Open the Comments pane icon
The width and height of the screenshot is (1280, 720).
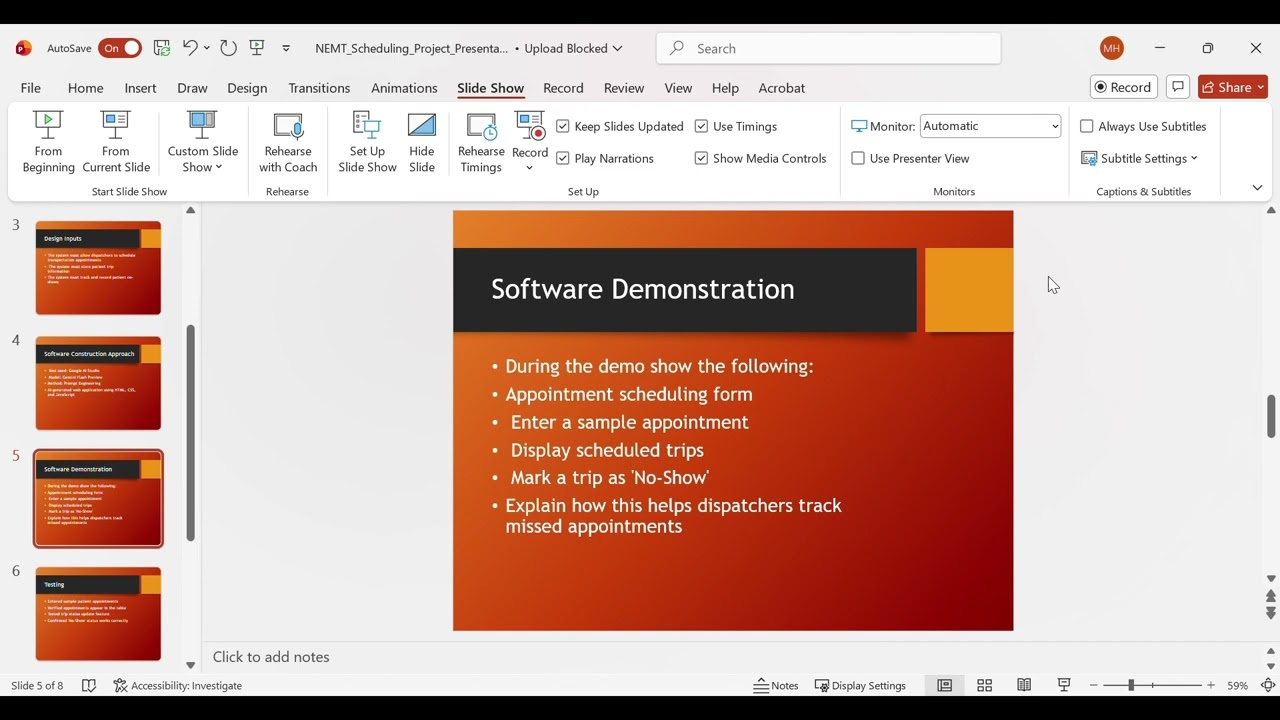(x=1178, y=87)
